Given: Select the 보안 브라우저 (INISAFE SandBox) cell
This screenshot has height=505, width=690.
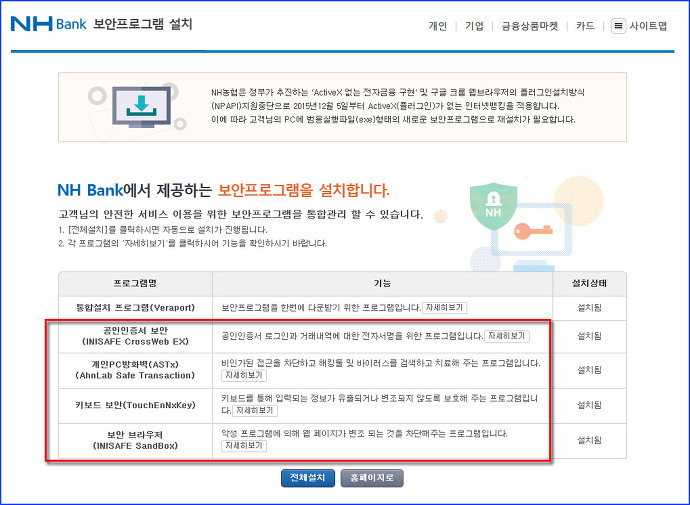Looking at the screenshot, I should pos(136,441).
